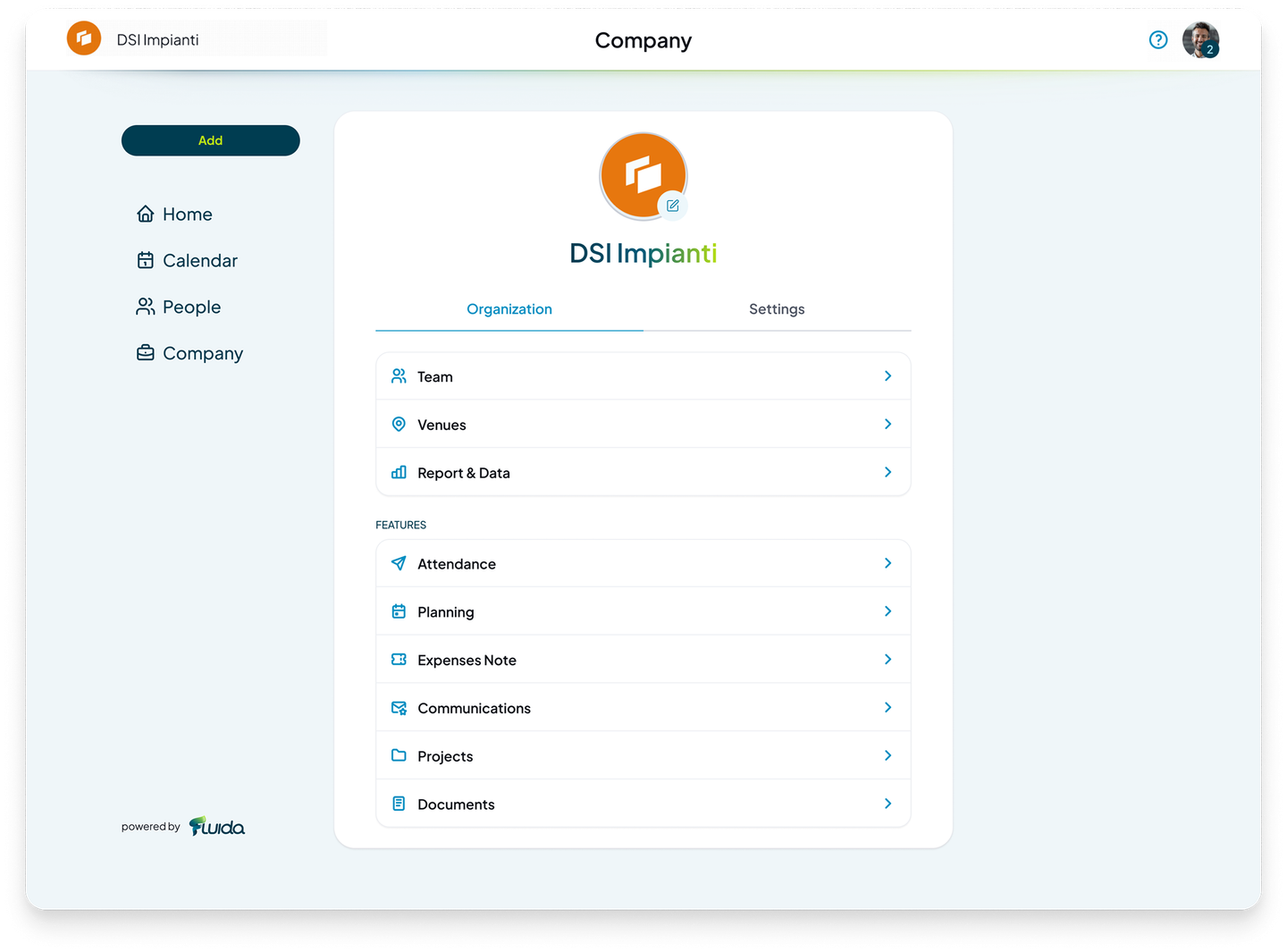The width and height of the screenshot is (1287, 952).
Task: Click the DSI Impianti orange logo in header
Action: pyautogui.click(x=84, y=38)
